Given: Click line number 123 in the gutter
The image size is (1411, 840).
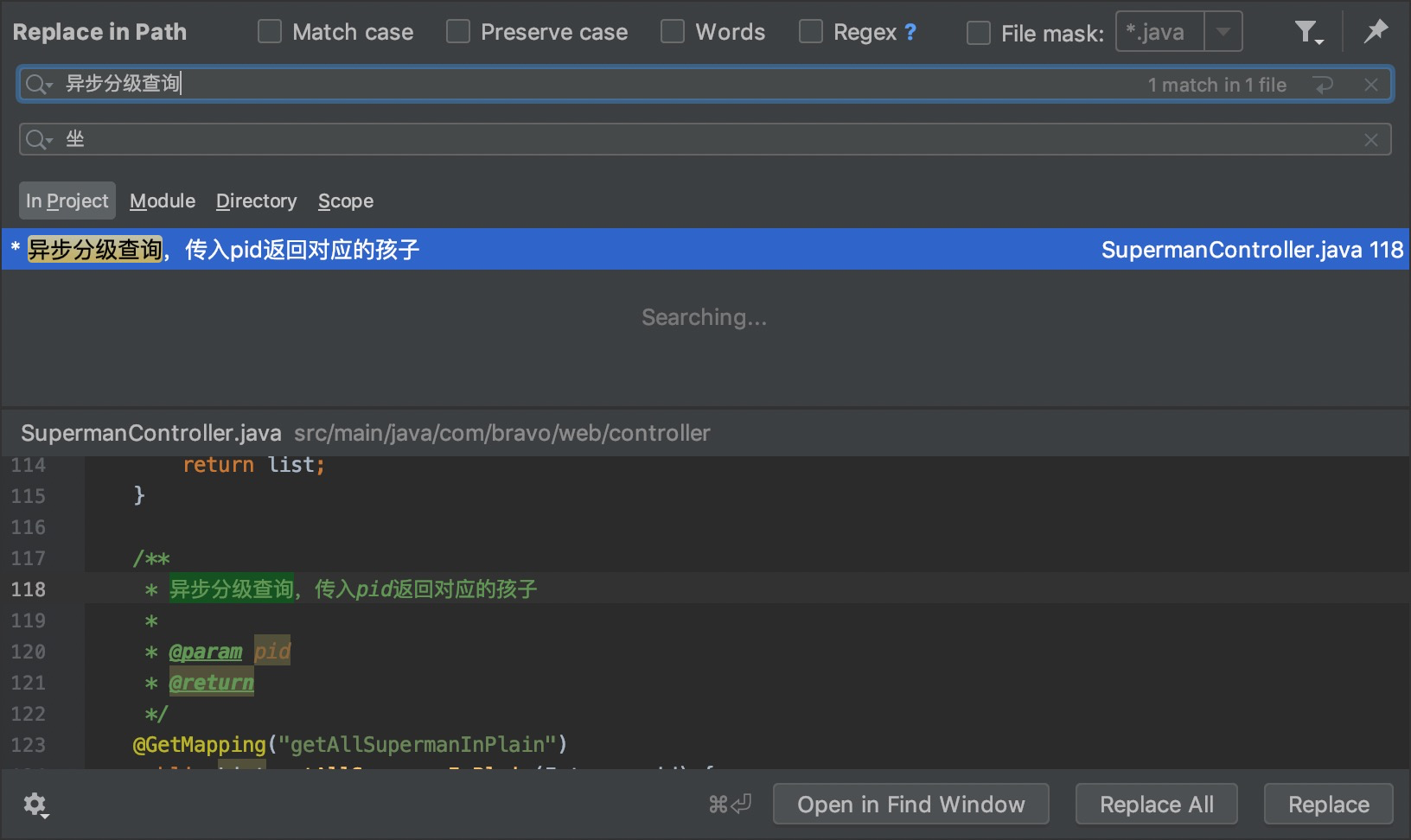Looking at the screenshot, I should pyautogui.click(x=29, y=745).
